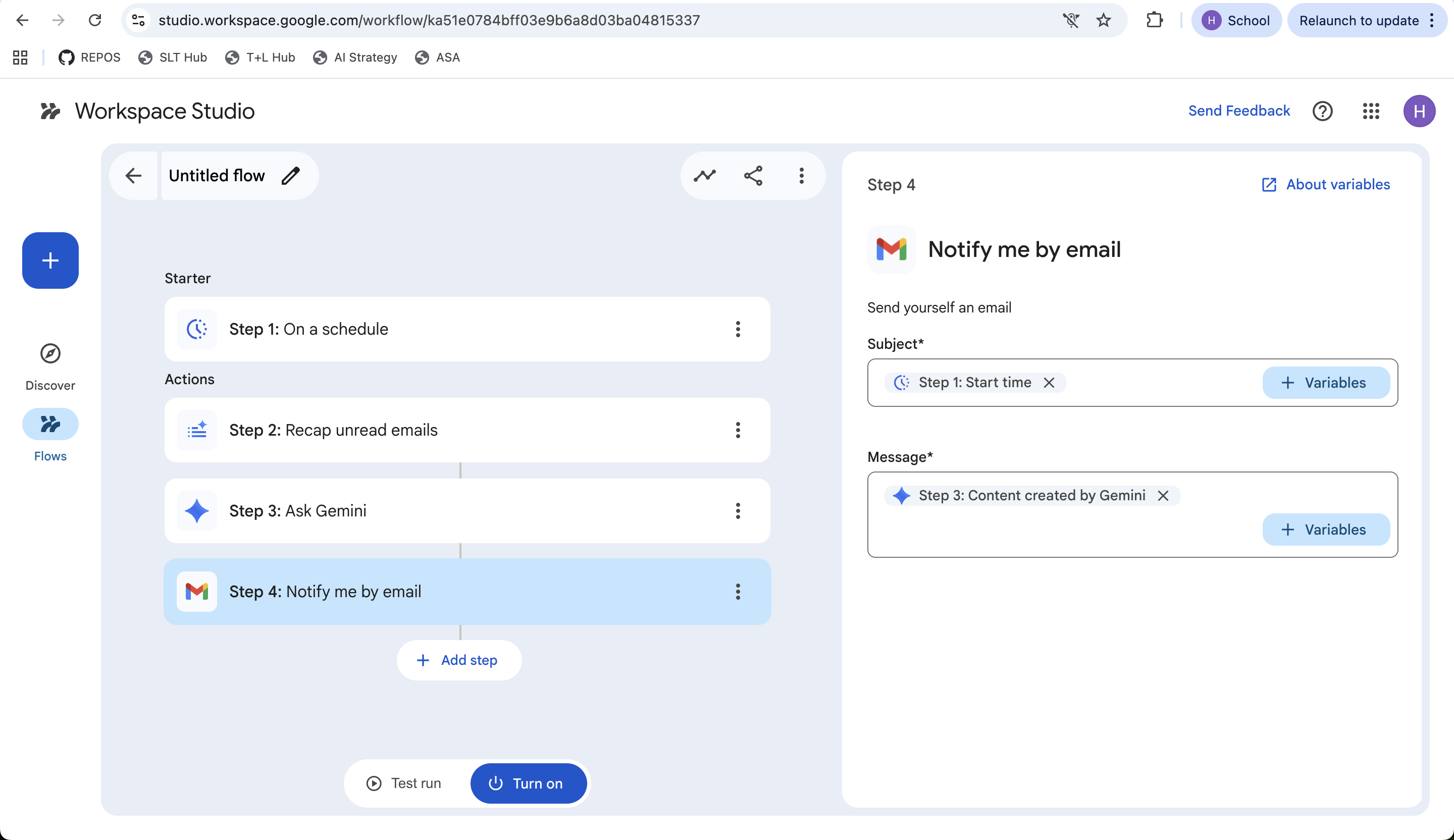Add Variables to the Subject field

[1326, 383]
